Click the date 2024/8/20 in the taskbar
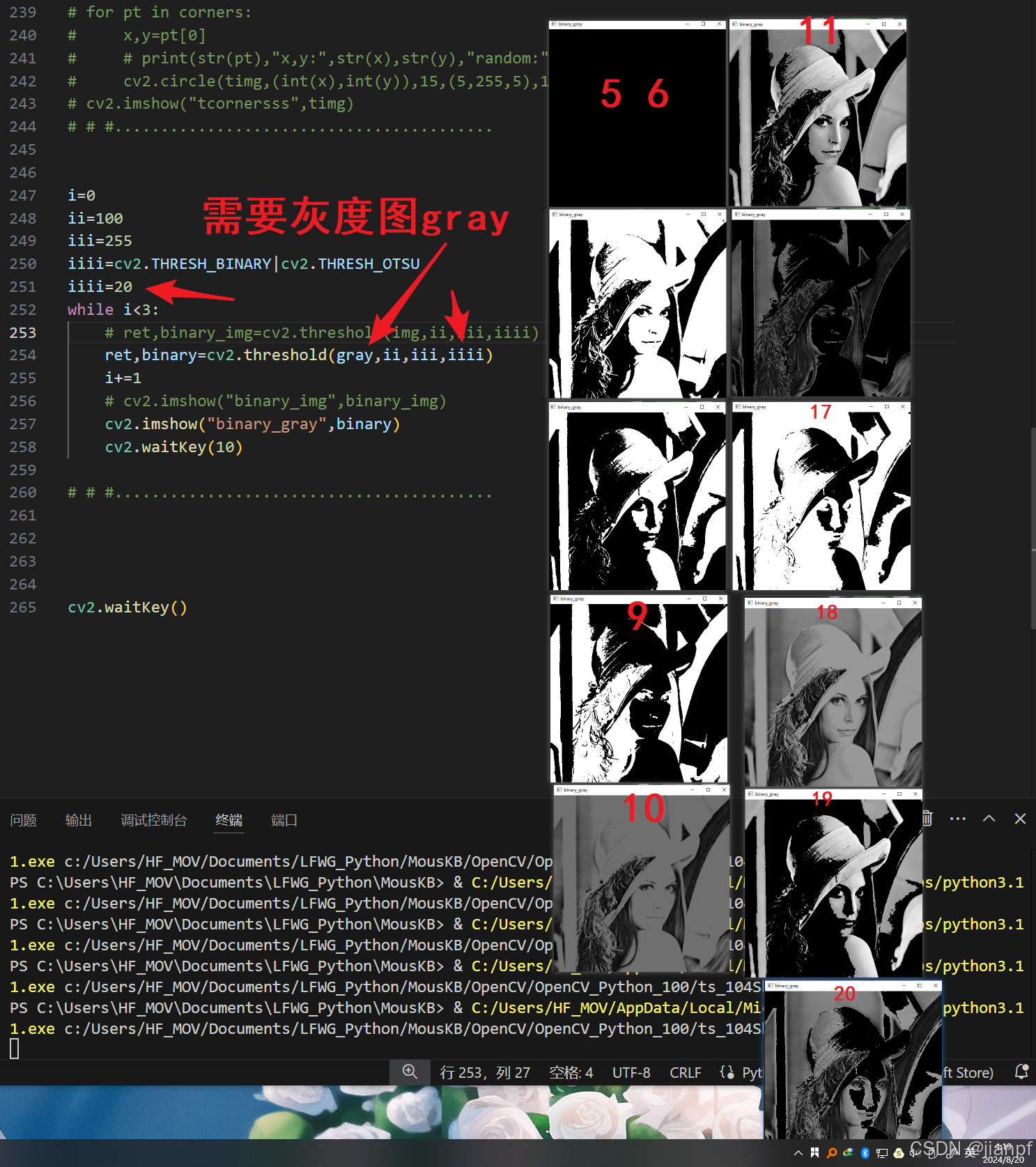The height and width of the screenshot is (1167, 1036). click(x=1003, y=1160)
